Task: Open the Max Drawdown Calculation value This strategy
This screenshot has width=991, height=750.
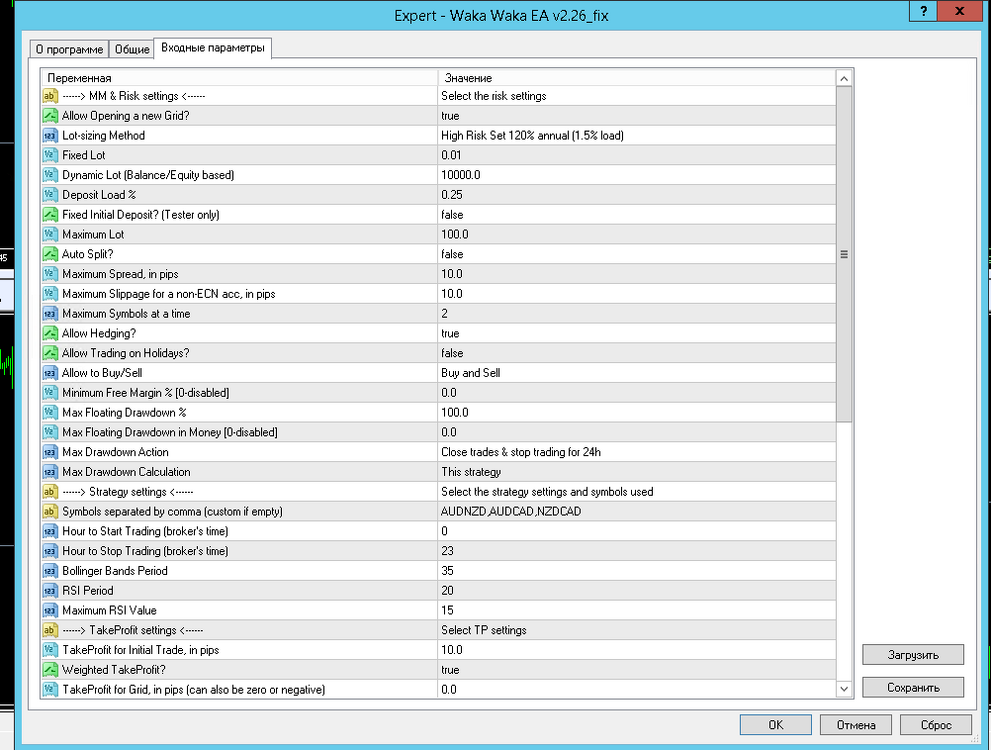Action: [636, 472]
